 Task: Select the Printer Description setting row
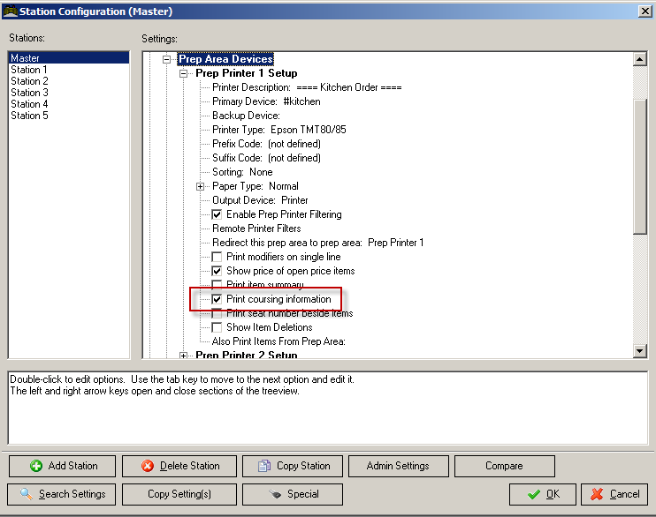(x=307, y=87)
